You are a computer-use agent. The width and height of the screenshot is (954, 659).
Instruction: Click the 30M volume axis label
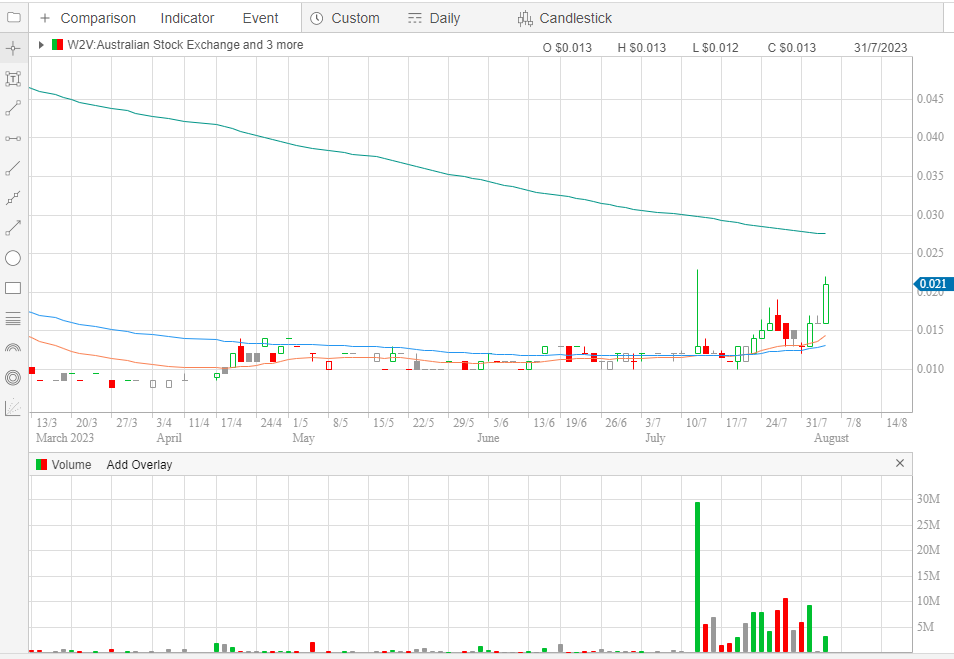[928, 499]
